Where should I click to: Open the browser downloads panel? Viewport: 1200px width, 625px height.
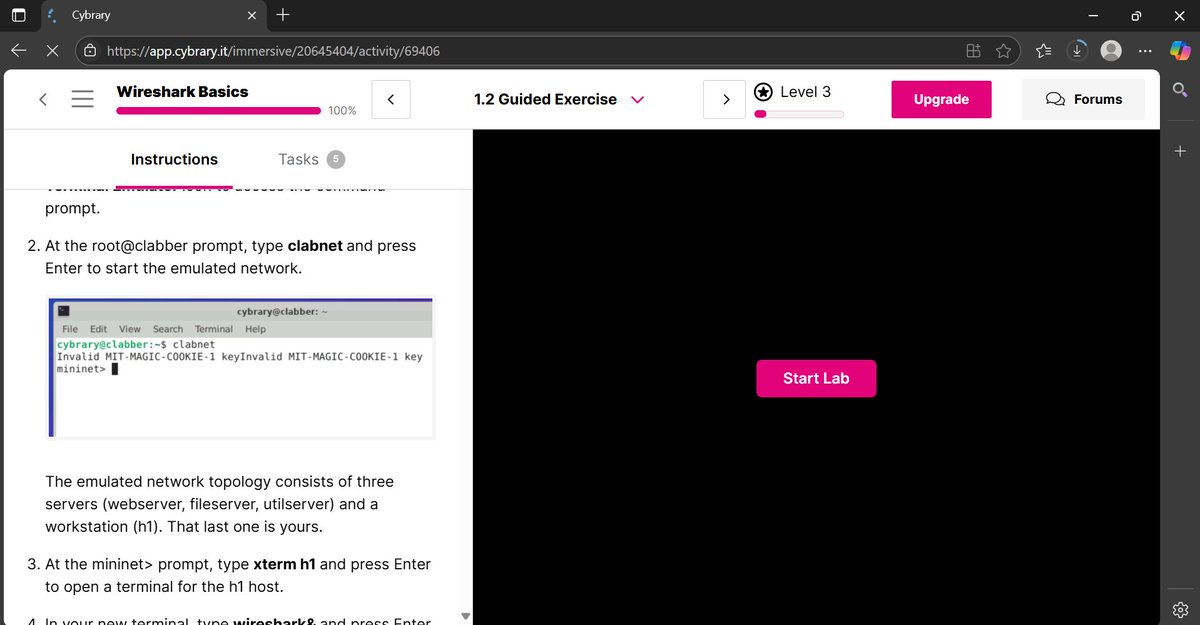[x=1077, y=50]
